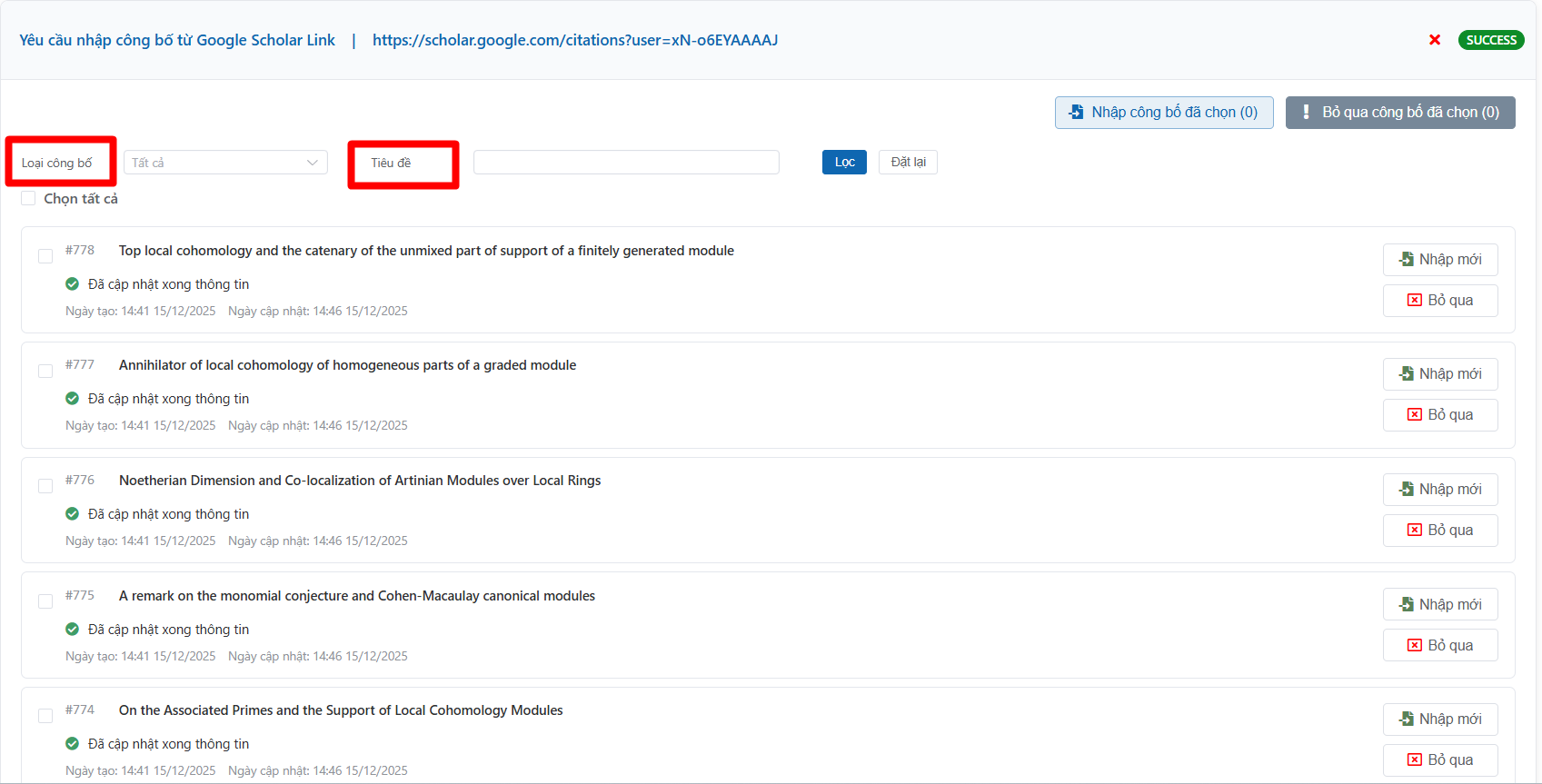1542x784 pixels.
Task: Click the Bỏ qua skip icon for #774
Action: coord(1415,760)
